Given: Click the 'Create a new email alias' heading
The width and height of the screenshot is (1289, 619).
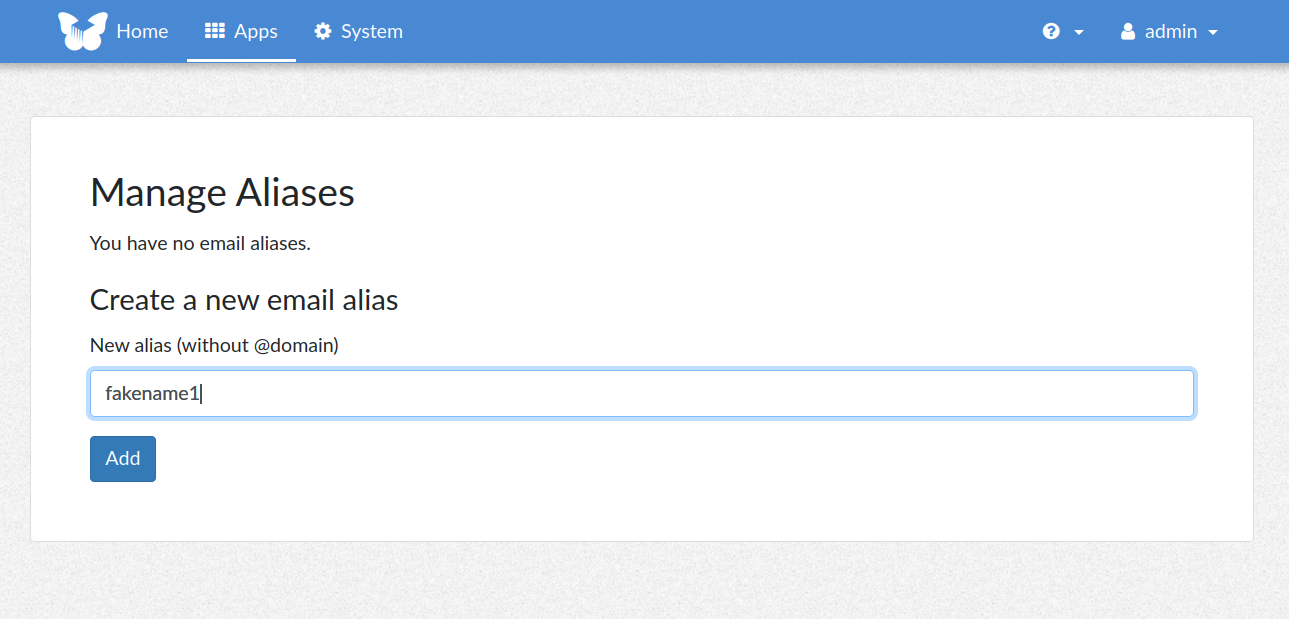Looking at the screenshot, I should coord(244,300).
